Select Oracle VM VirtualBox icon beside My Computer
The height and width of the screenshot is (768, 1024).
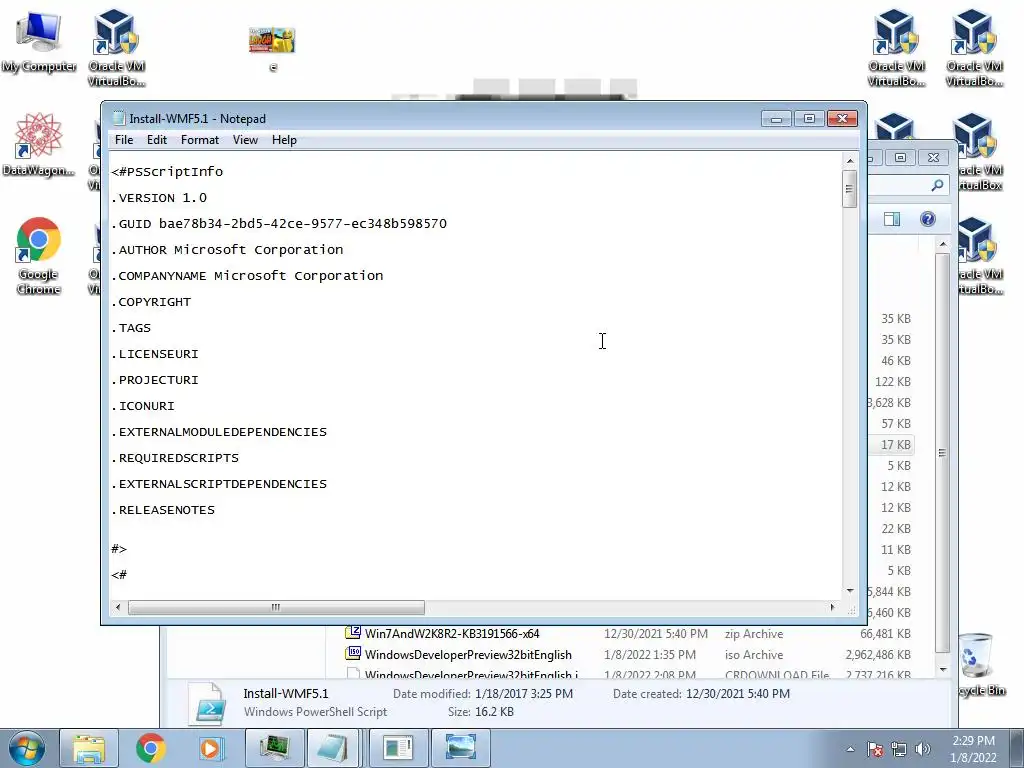click(116, 48)
